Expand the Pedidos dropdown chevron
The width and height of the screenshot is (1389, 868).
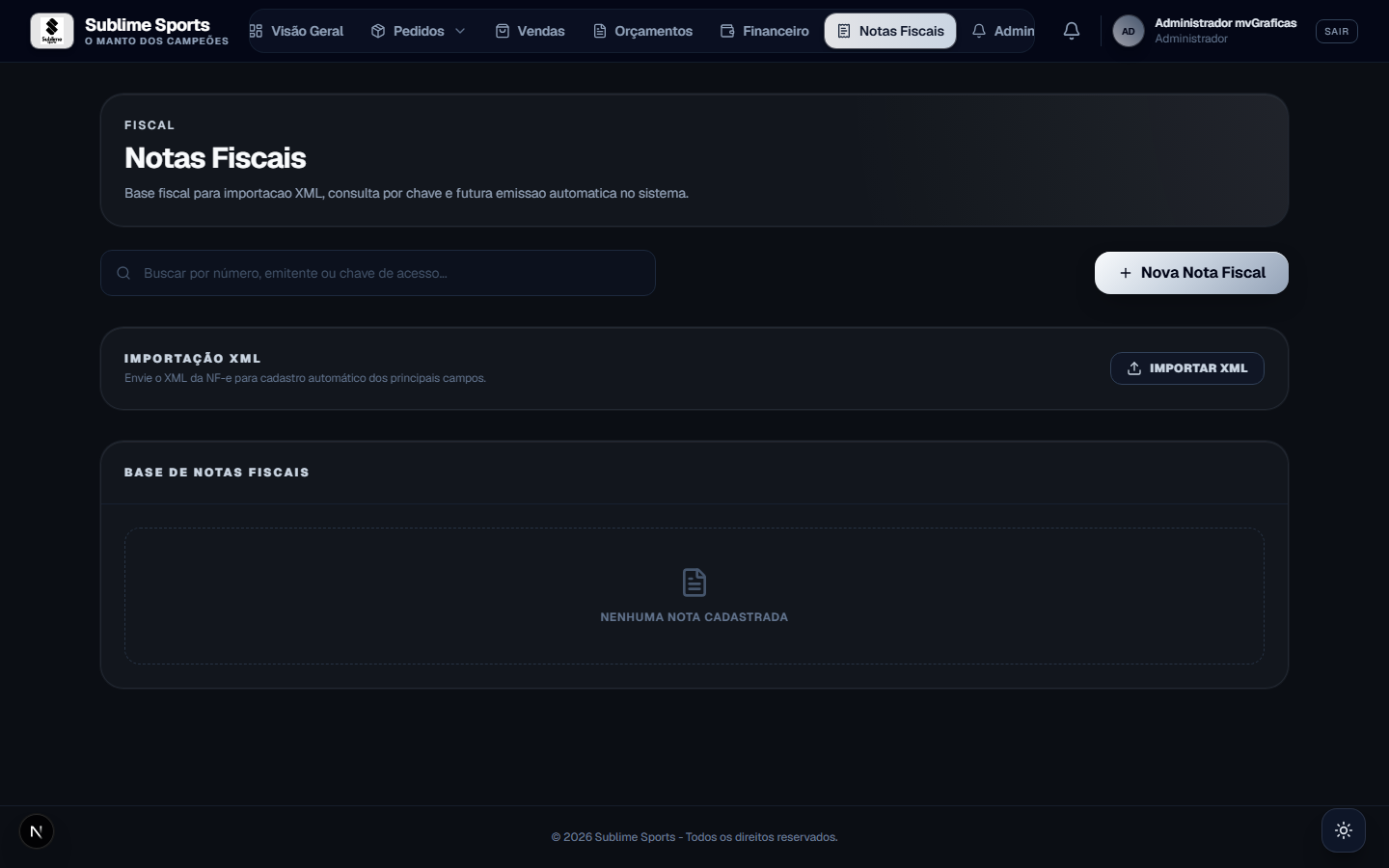460,31
